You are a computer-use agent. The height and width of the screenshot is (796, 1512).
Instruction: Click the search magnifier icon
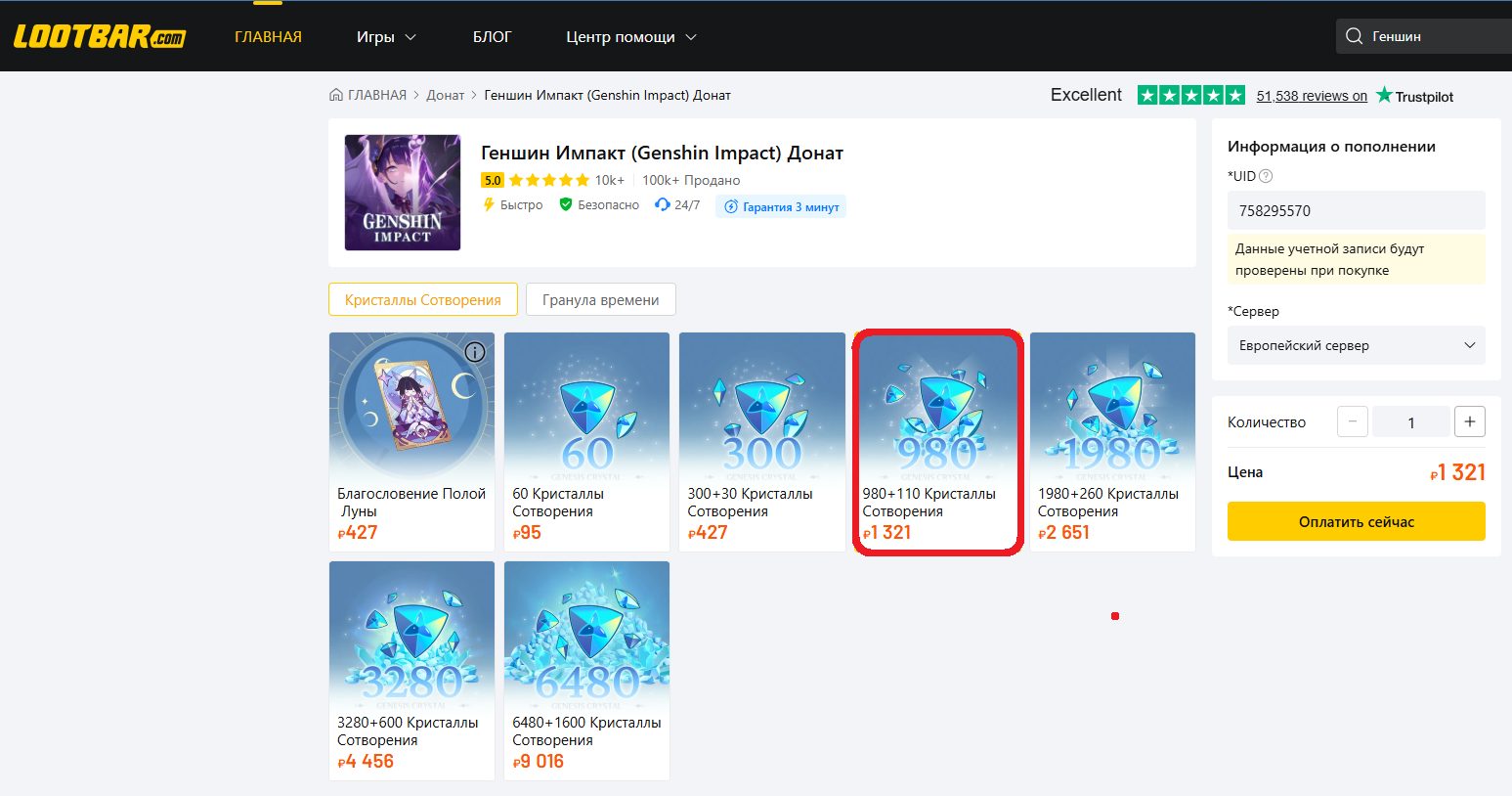tap(1354, 36)
